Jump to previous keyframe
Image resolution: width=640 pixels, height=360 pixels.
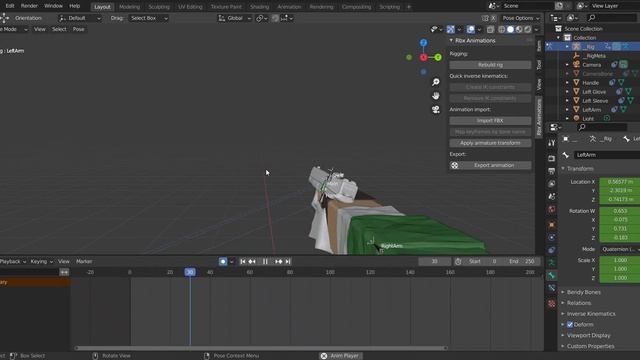[x=252, y=261]
